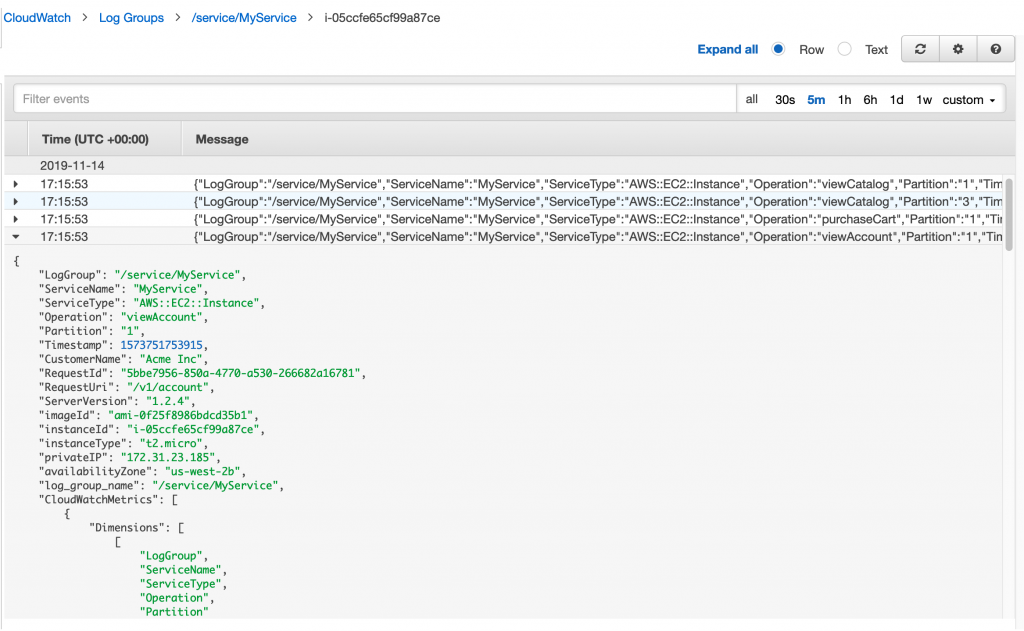Open Log Groups from breadcrumb
This screenshot has width=1024, height=631.
pos(131,17)
